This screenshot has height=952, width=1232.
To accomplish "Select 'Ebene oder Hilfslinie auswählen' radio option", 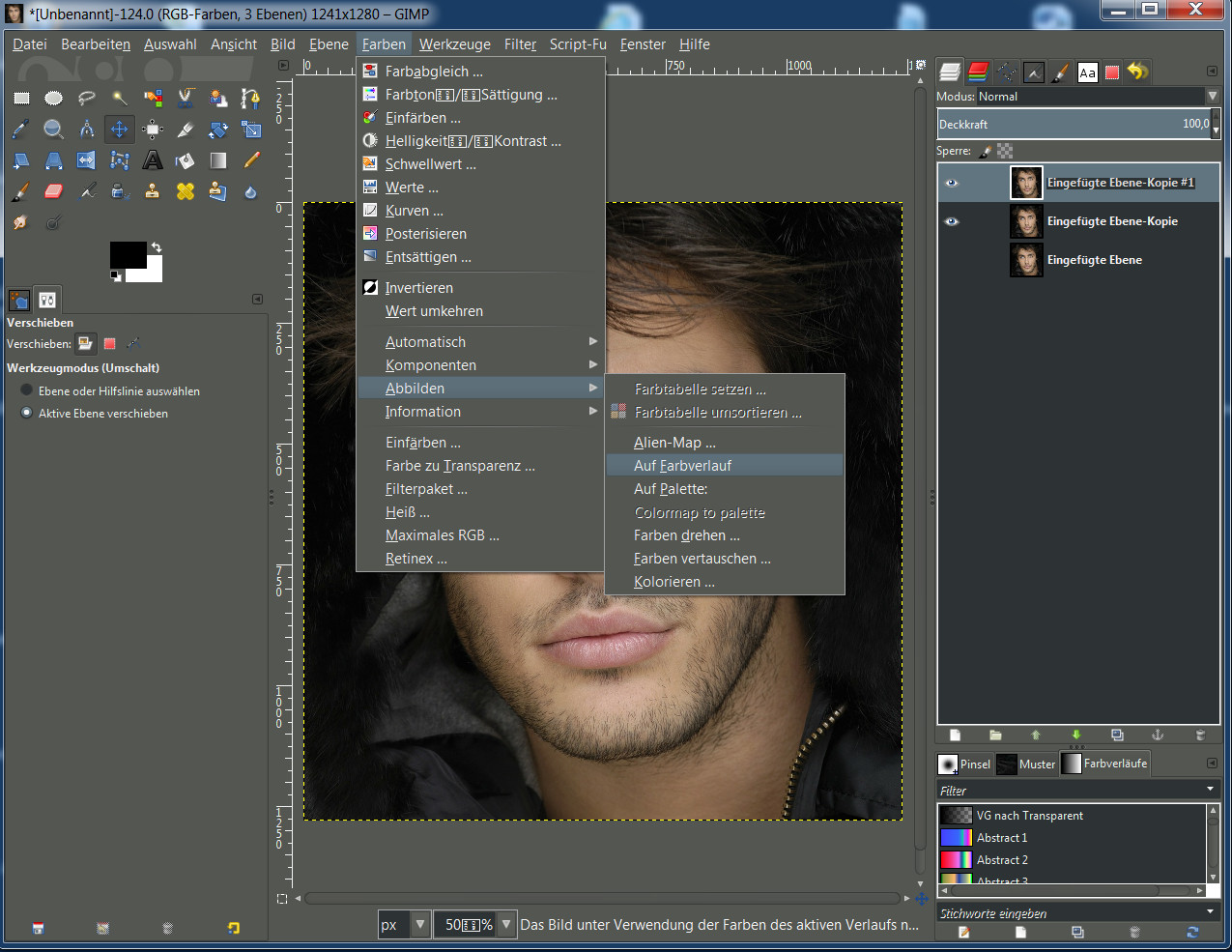I will pyautogui.click(x=27, y=390).
